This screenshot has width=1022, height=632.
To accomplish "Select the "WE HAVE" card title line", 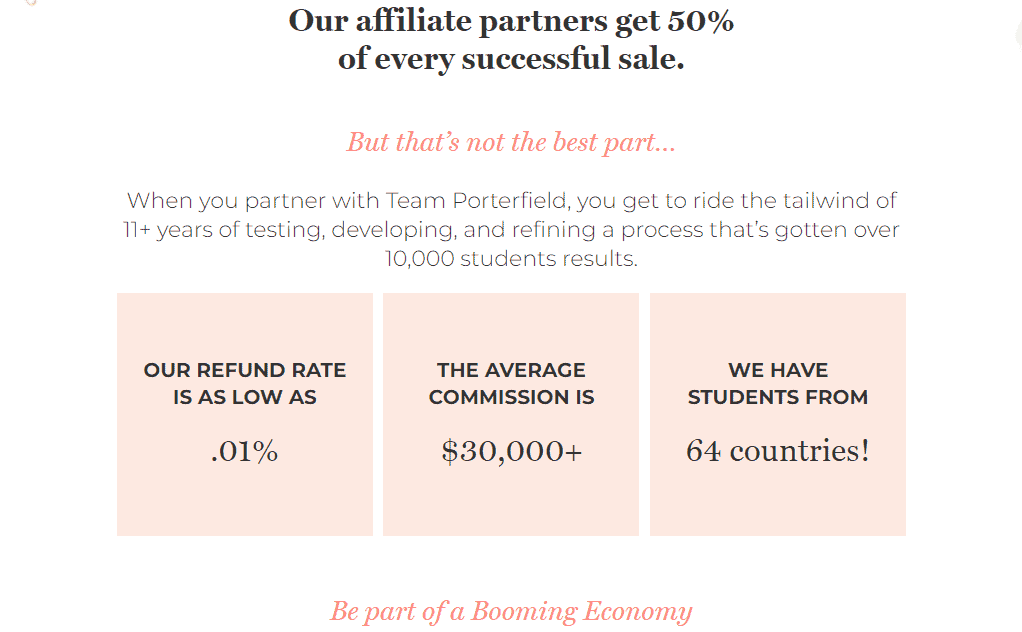I will [778, 370].
